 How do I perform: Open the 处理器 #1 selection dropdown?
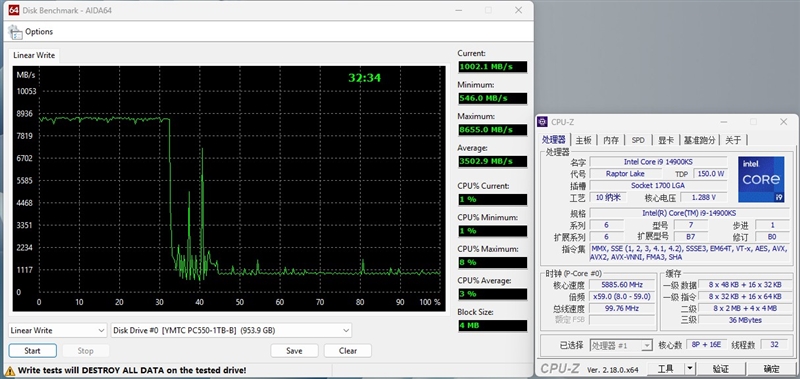621,345
